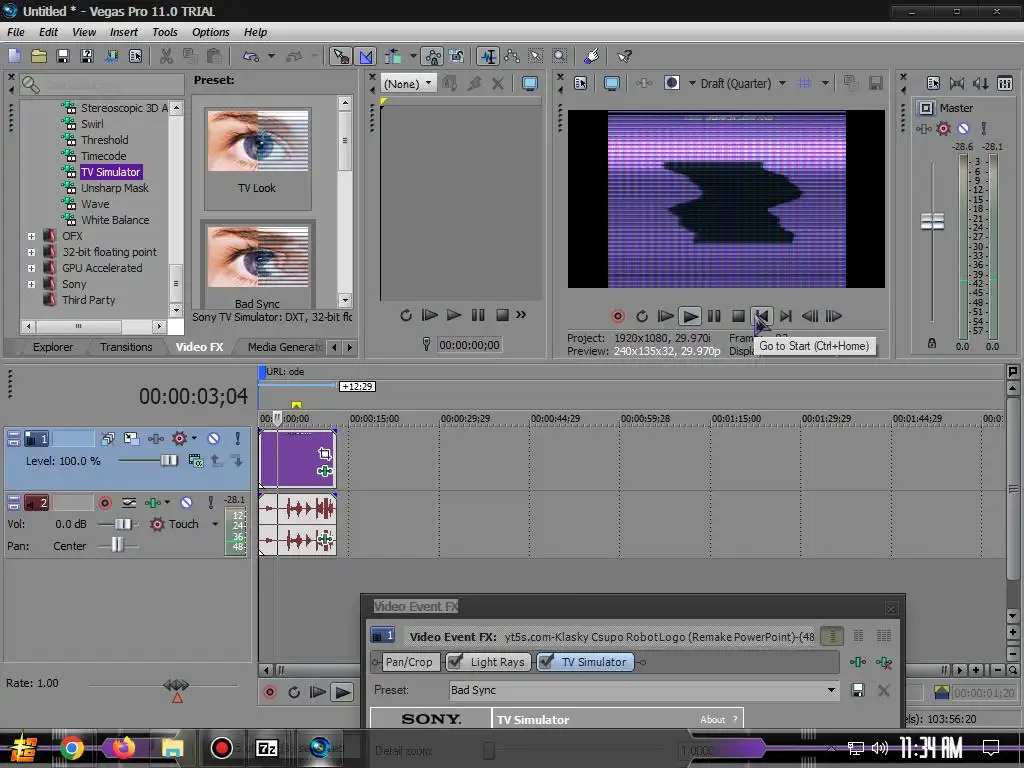This screenshot has width=1024, height=768.
Task: Open the Insert menu
Action: click(x=123, y=32)
